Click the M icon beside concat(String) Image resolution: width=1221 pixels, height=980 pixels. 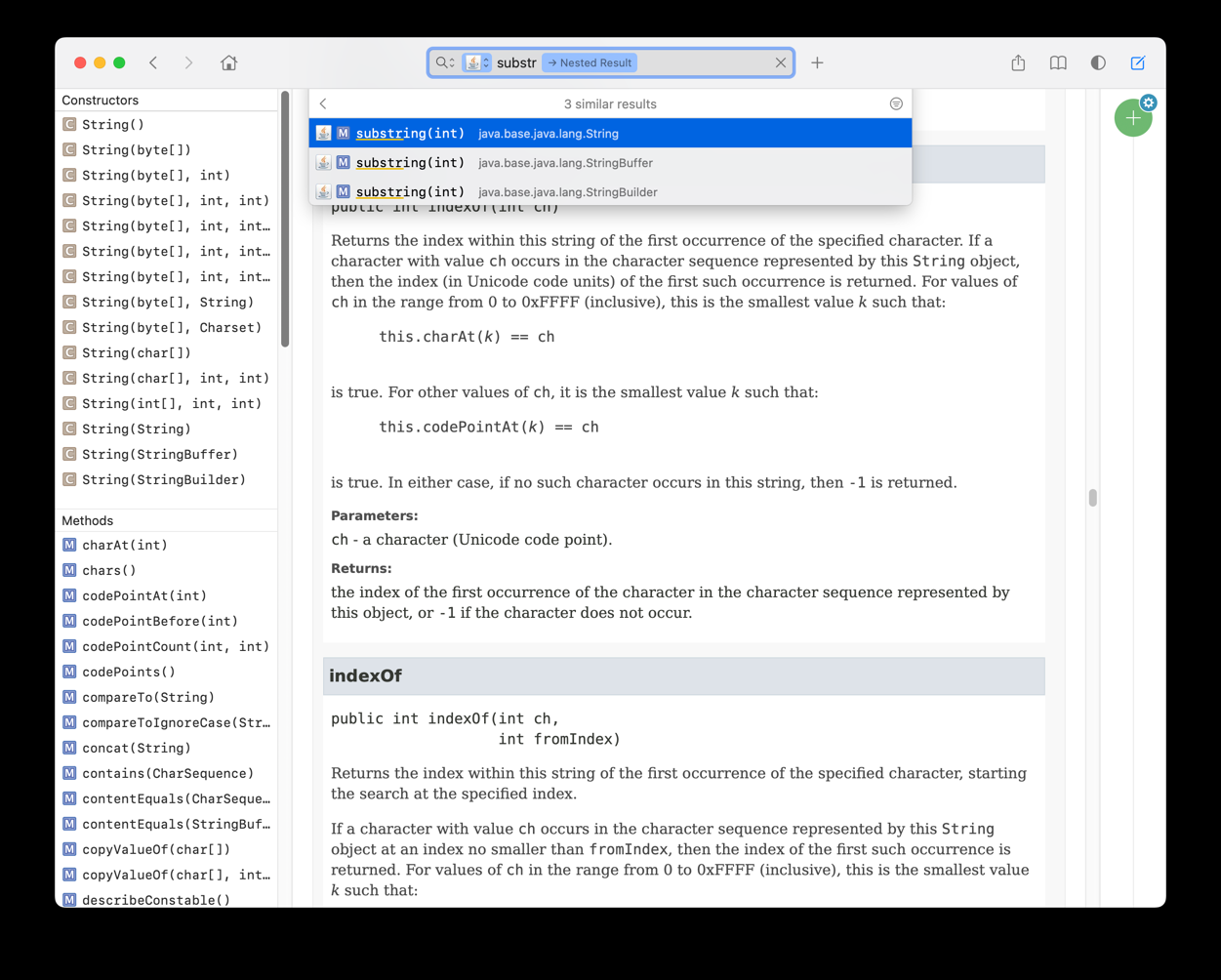[x=69, y=748]
